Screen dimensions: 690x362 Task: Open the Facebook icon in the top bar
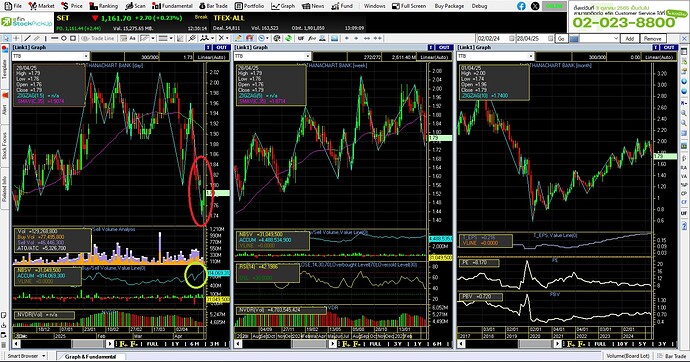(x=521, y=6)
